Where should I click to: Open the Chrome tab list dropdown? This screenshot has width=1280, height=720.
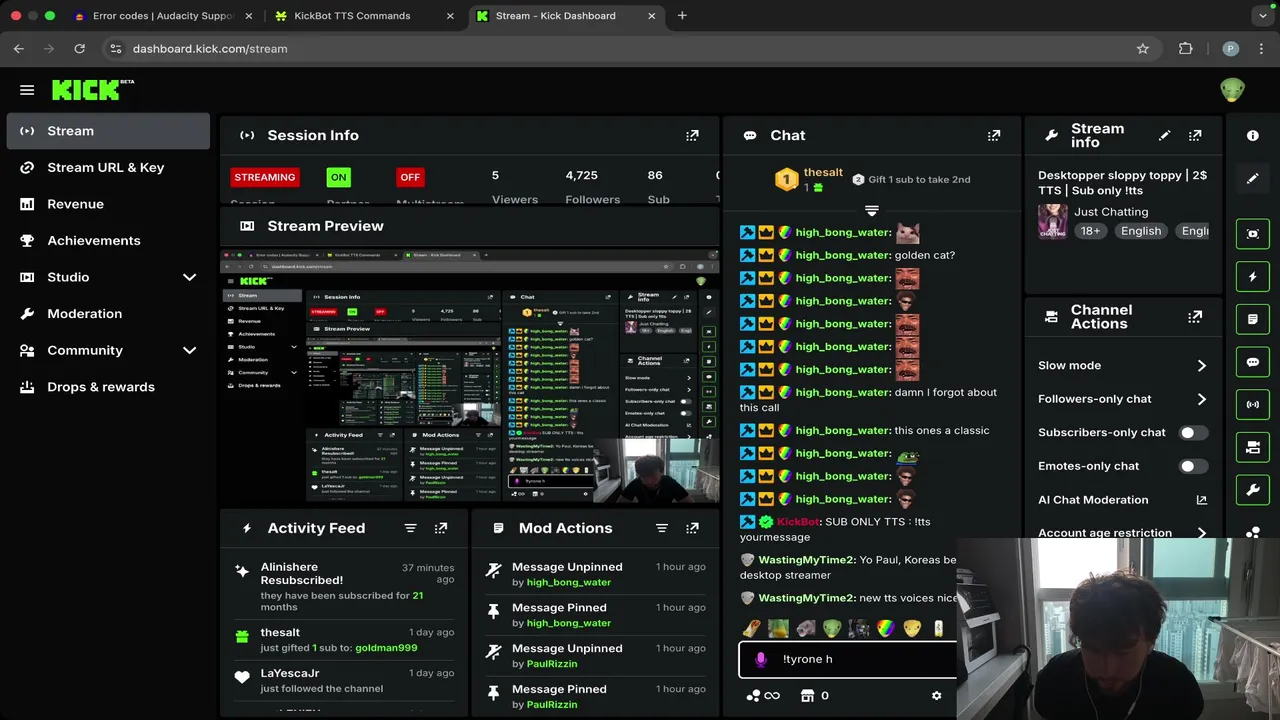click(x=1264, y=16)
